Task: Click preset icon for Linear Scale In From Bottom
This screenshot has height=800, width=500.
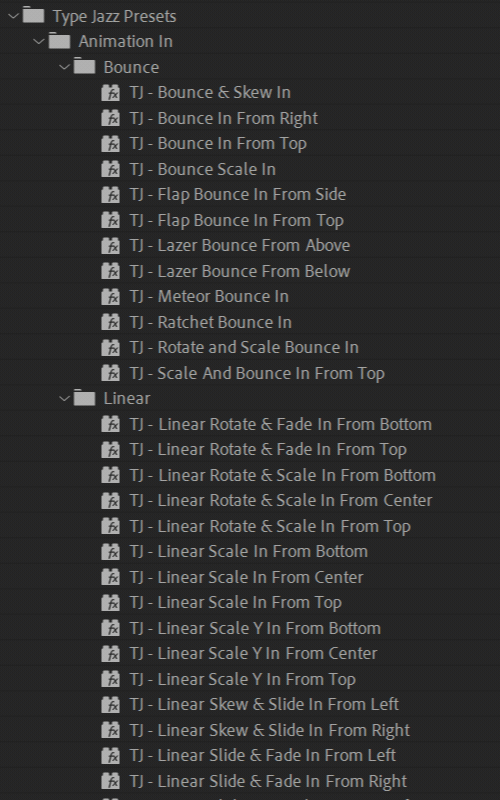Action: click(x=111, y=552)
